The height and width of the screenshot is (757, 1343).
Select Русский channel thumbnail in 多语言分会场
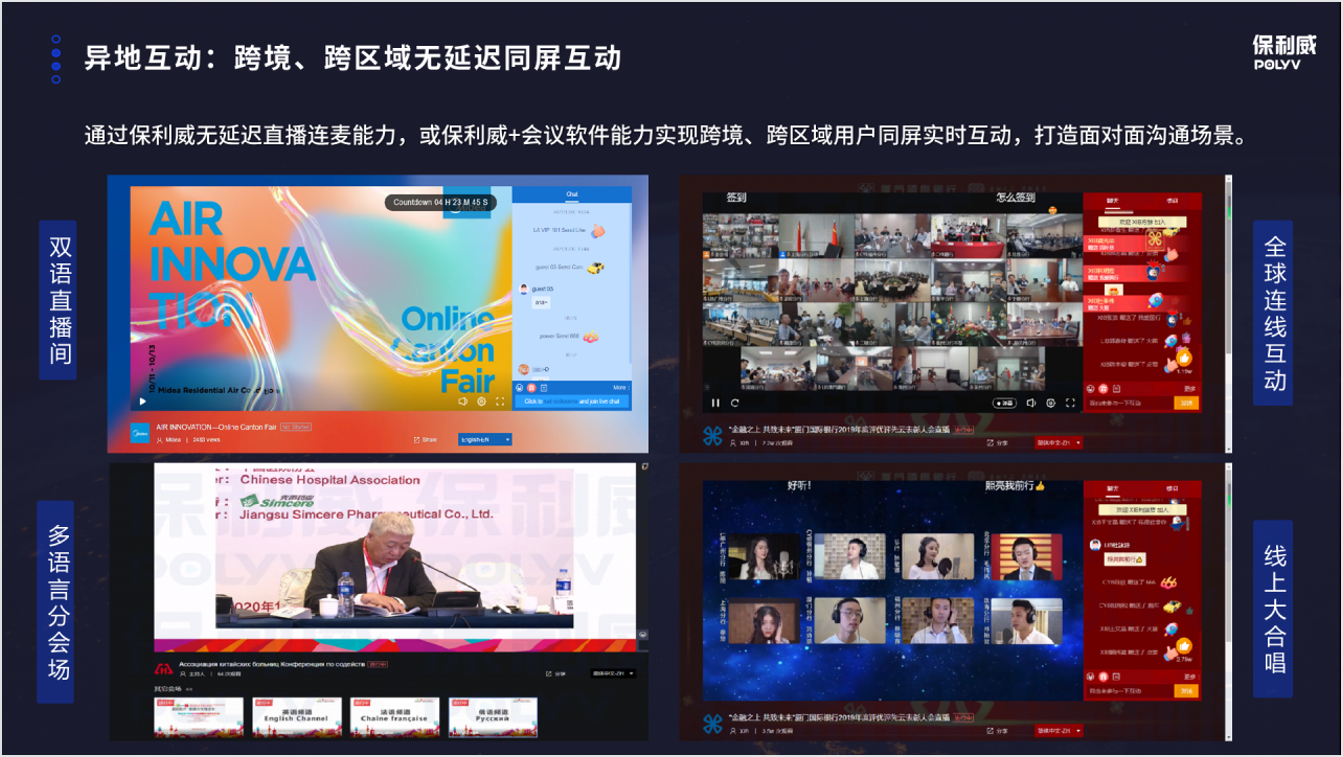pos(493,717)
